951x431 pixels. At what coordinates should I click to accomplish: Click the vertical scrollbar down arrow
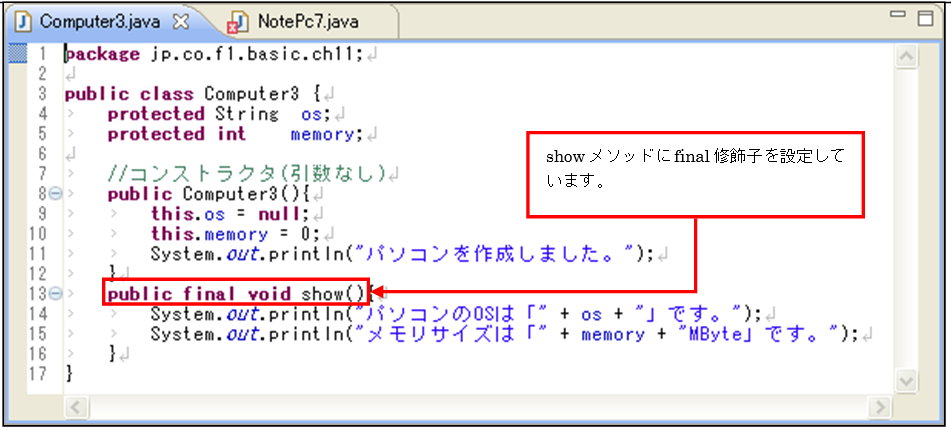907,384
